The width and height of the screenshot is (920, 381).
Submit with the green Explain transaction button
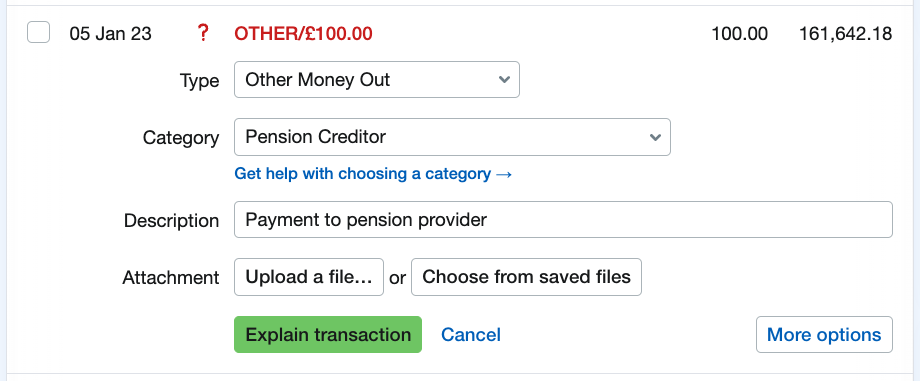pos(328,335)
